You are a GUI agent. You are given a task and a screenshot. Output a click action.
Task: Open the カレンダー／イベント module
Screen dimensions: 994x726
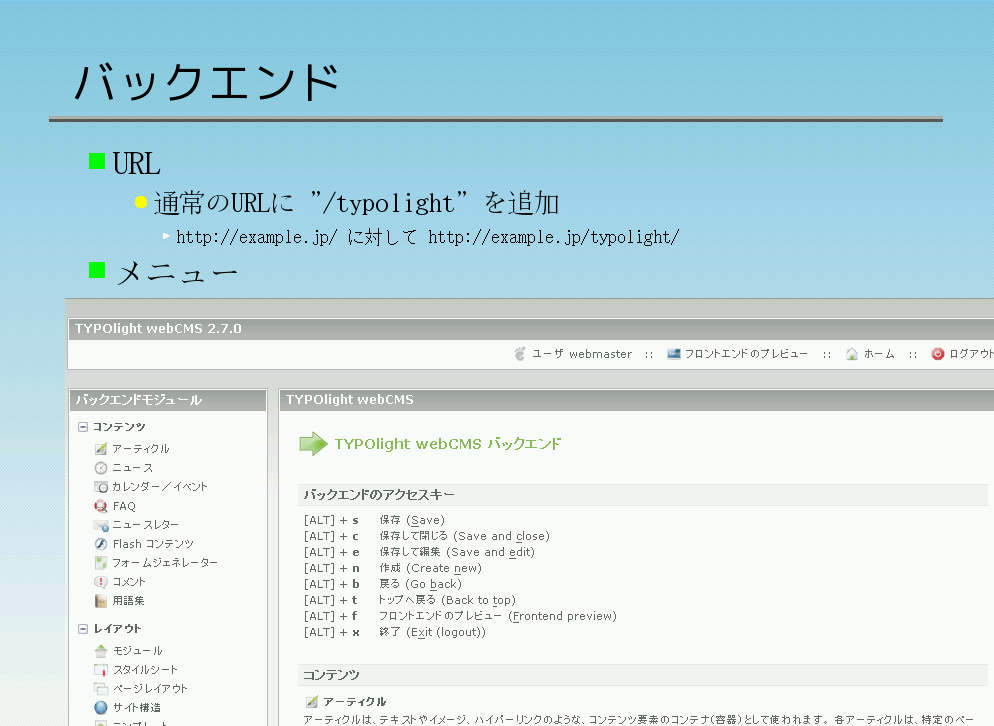(x=160, y=487)
